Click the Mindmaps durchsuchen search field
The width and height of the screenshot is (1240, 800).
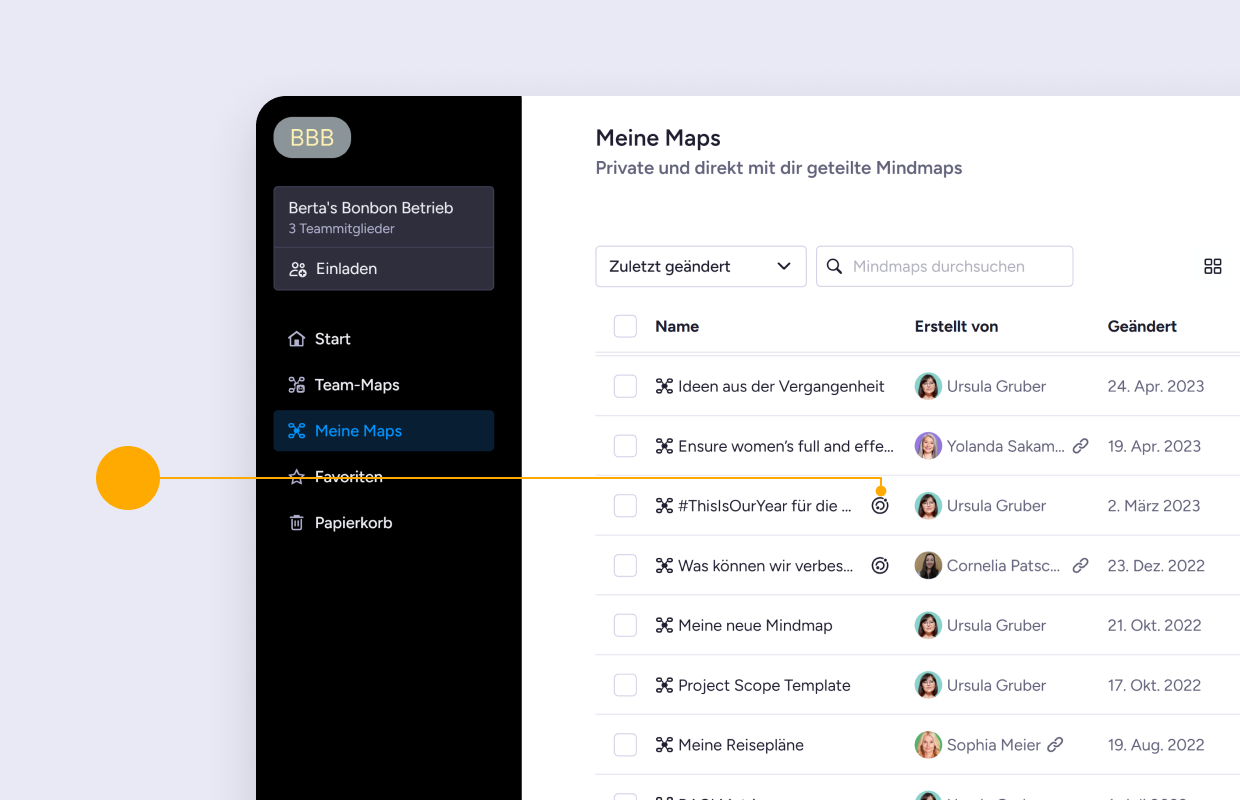coord(945,267)
